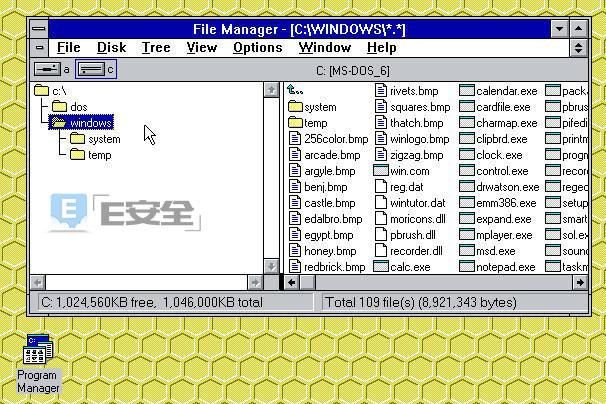Open File Manager control menu box
The image size is (606, 404).
[x=39, y=29]
